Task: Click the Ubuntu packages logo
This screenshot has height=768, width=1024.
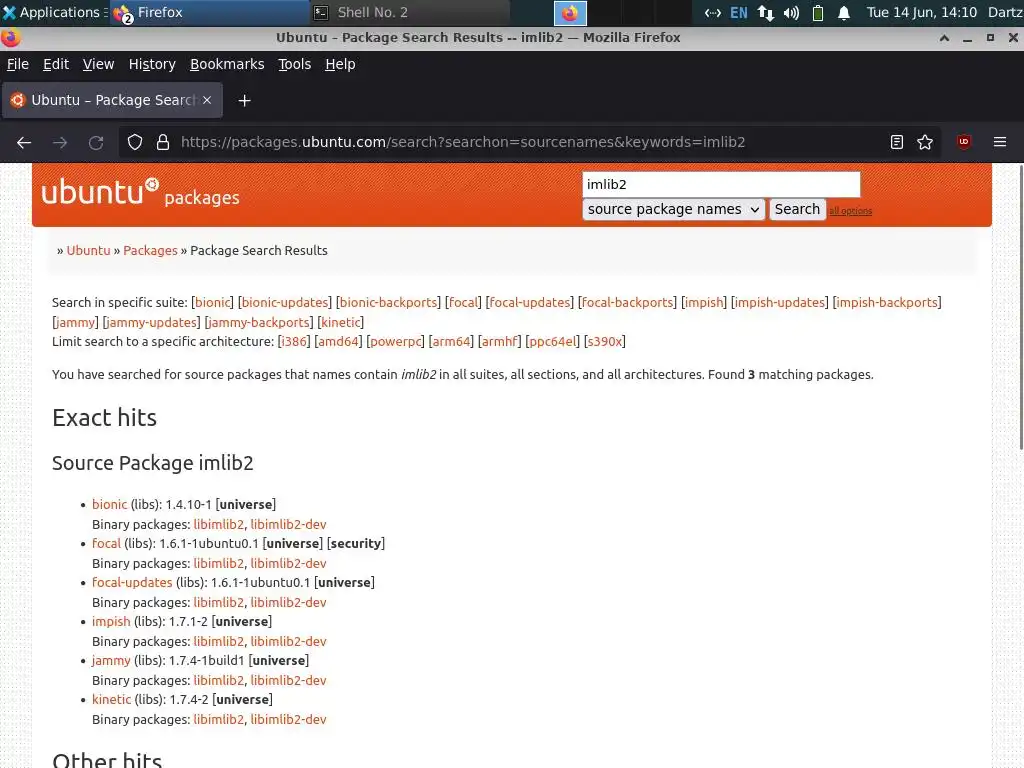Action: click(140, 193)
